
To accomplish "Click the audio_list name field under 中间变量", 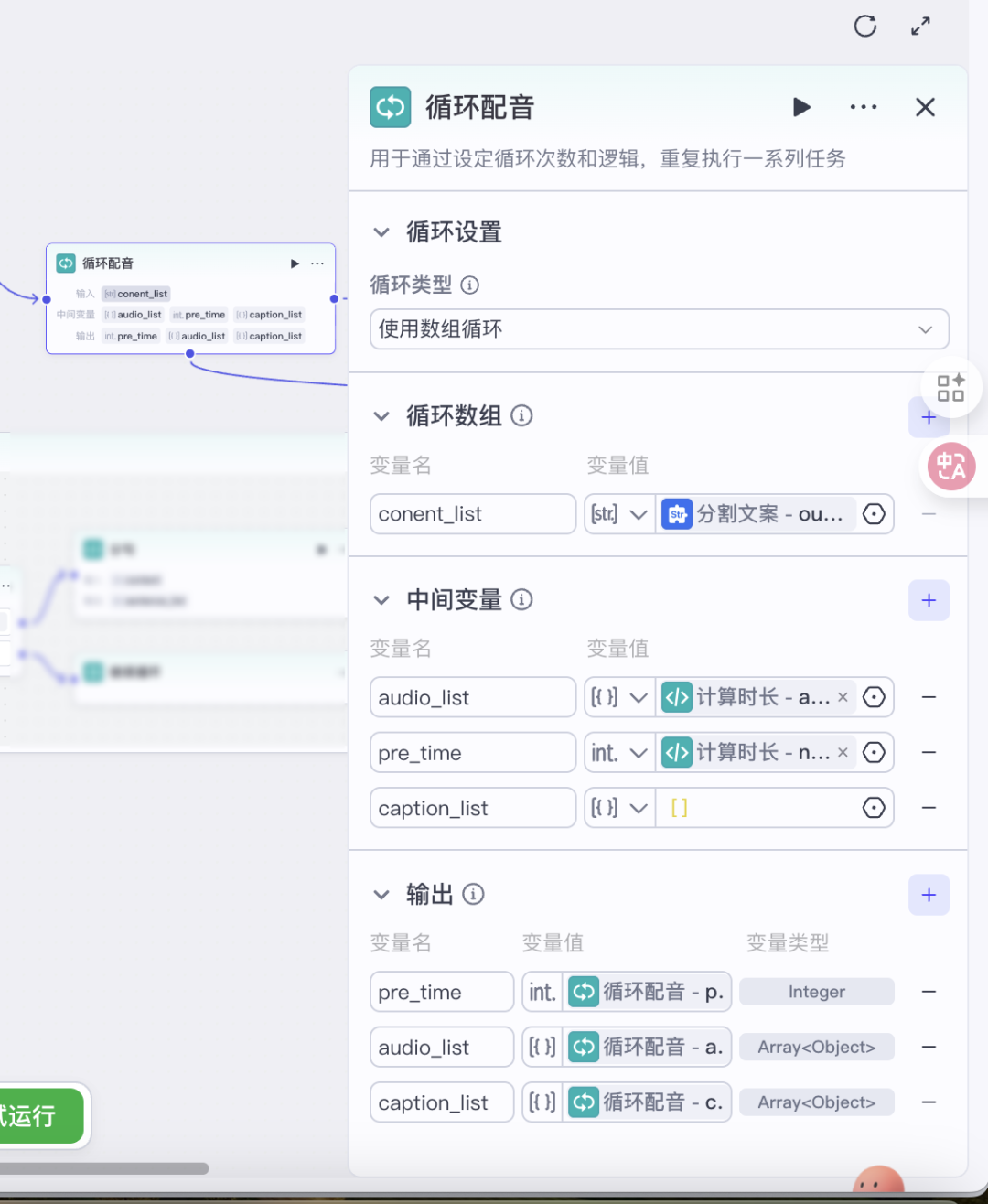I will pyautogui.click(x=473, y=697).
